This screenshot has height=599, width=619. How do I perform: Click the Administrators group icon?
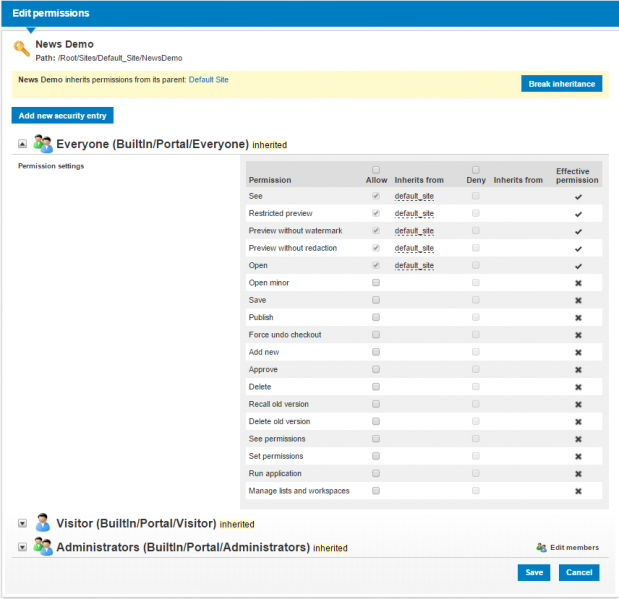point(43,546)
